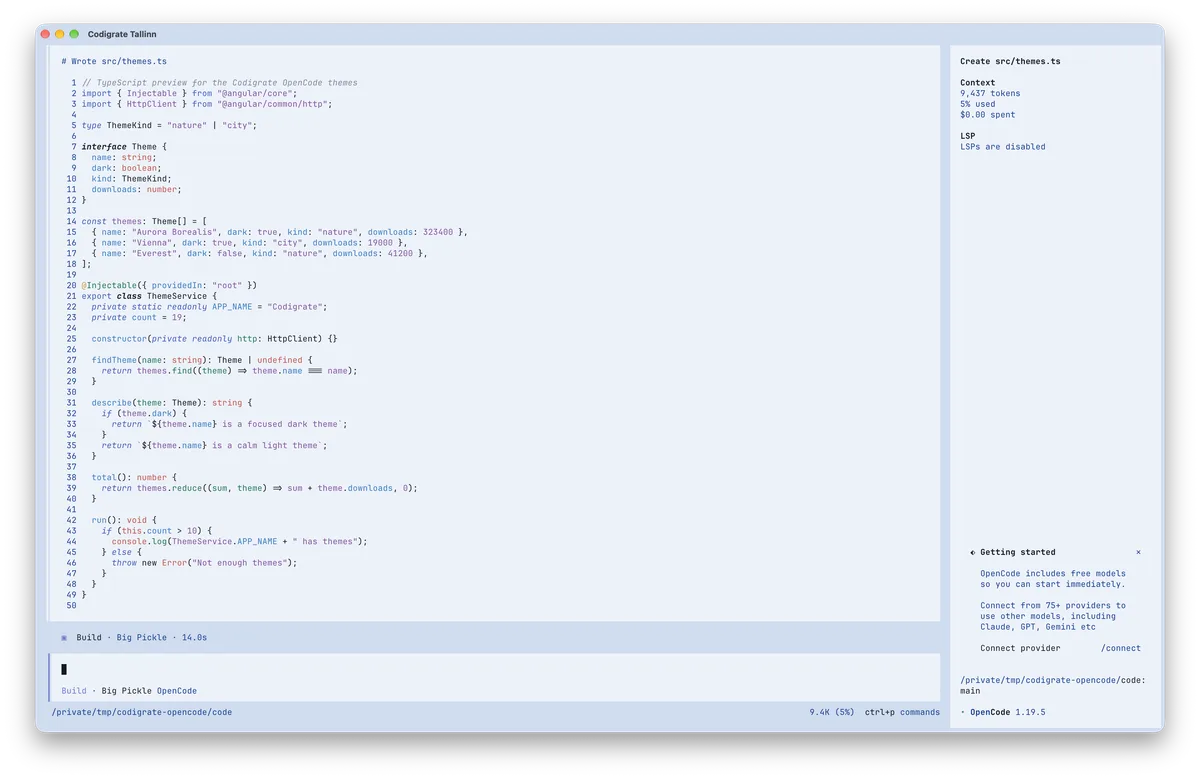Click the OpenCode 1.19.5 version text
1200x779 pixels.
point(1008,712)
